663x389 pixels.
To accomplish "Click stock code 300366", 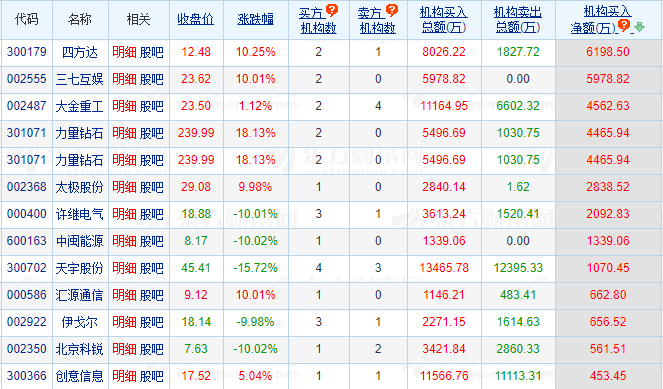I will click(27, 376).
